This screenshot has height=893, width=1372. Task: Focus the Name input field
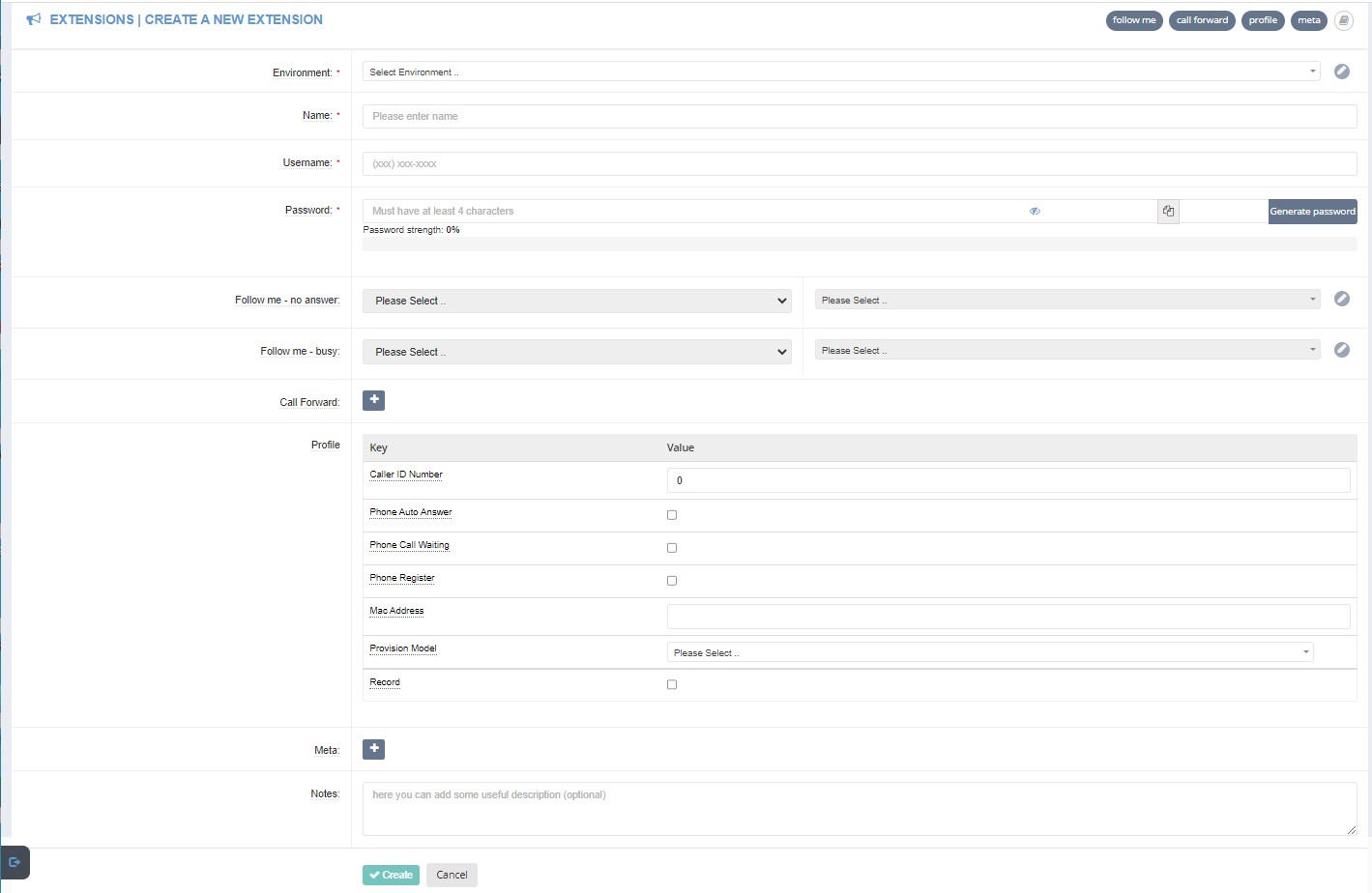(x=860, y=116)
